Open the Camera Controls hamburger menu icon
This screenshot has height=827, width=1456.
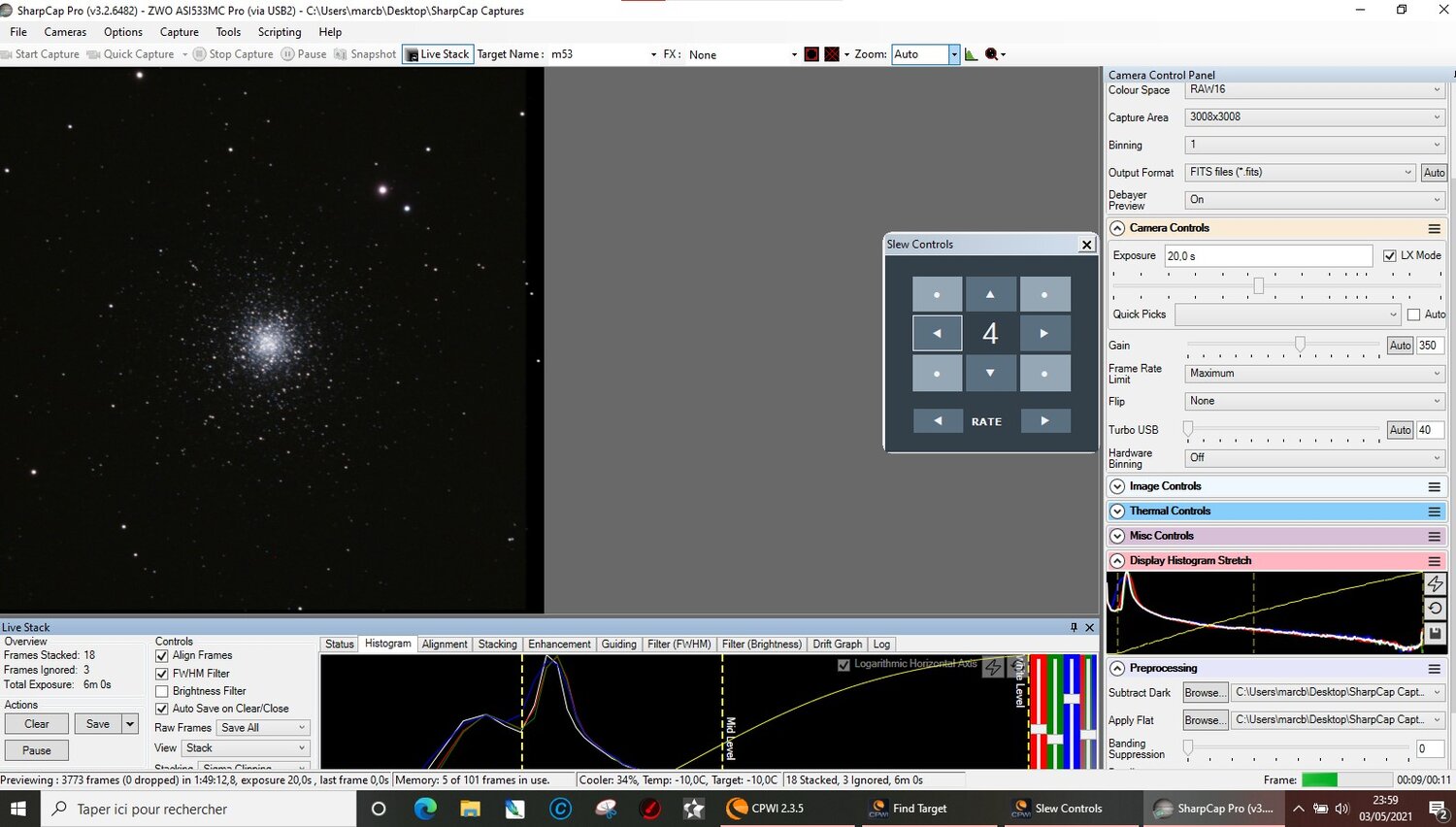pos(1434,228)
